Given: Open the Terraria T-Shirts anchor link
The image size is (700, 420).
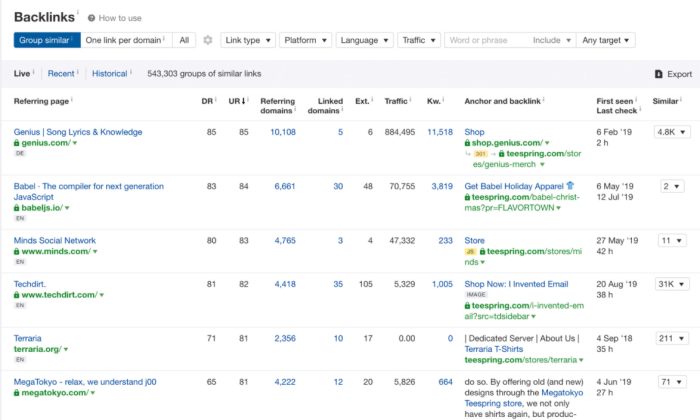Looking at the screenshot, I should coord(494,349).
